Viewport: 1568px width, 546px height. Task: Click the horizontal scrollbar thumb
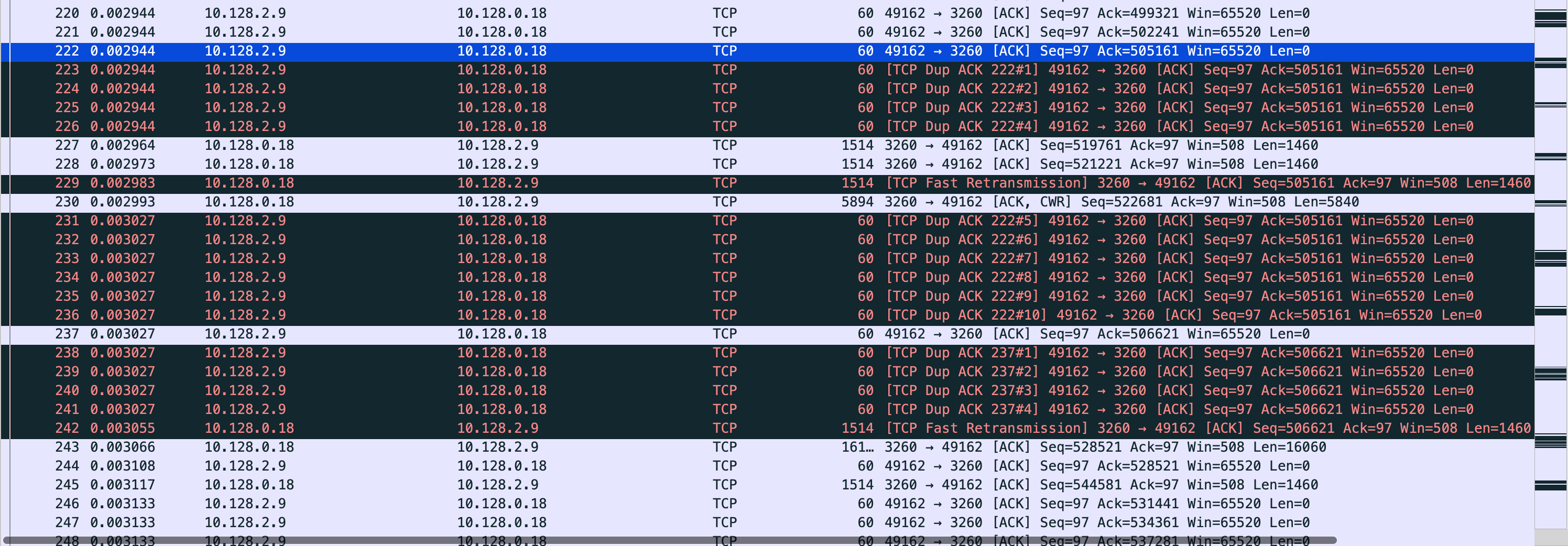tap(670, 541)
